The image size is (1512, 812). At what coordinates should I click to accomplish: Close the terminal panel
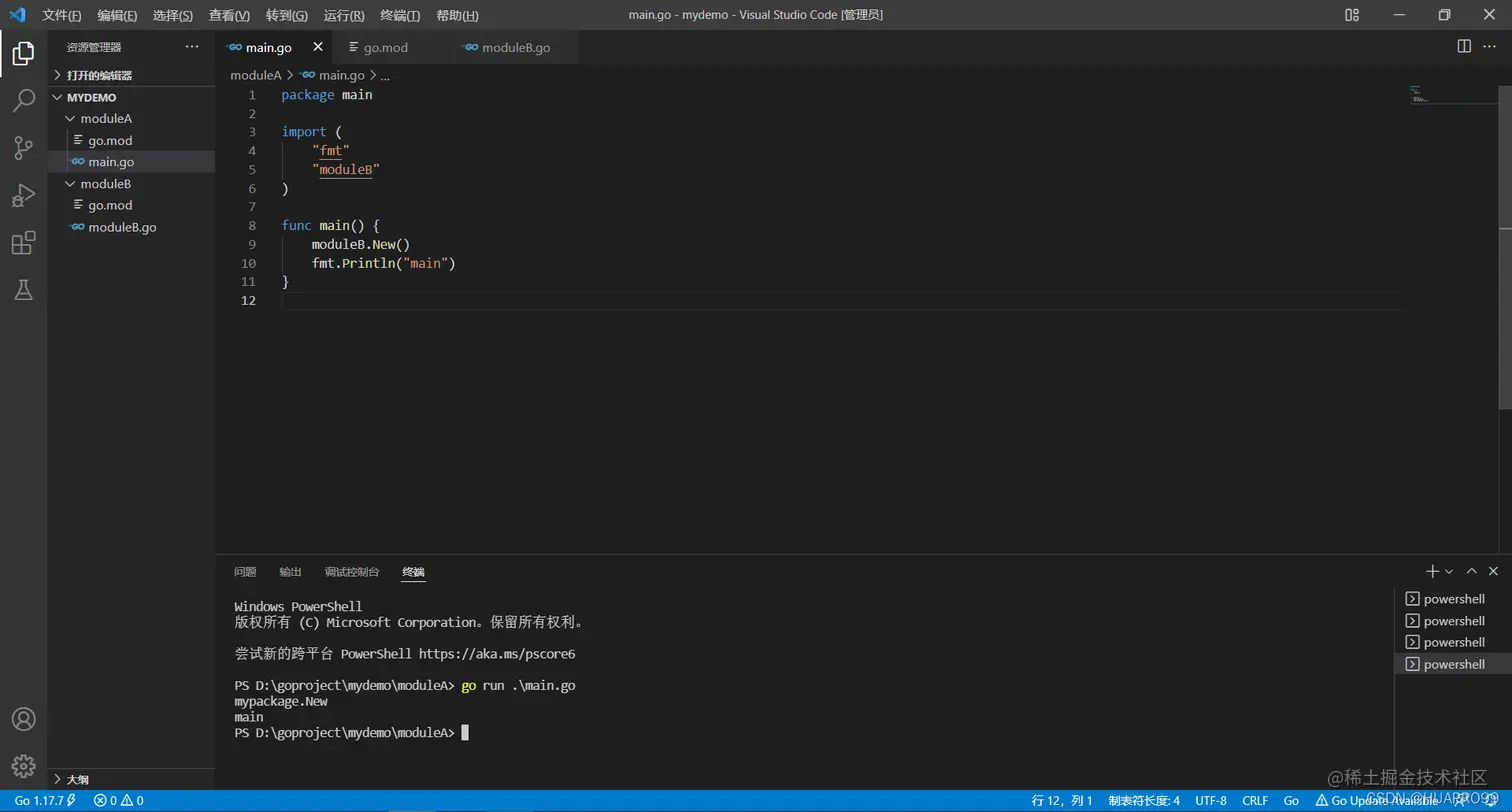(x=1493, y=571)
